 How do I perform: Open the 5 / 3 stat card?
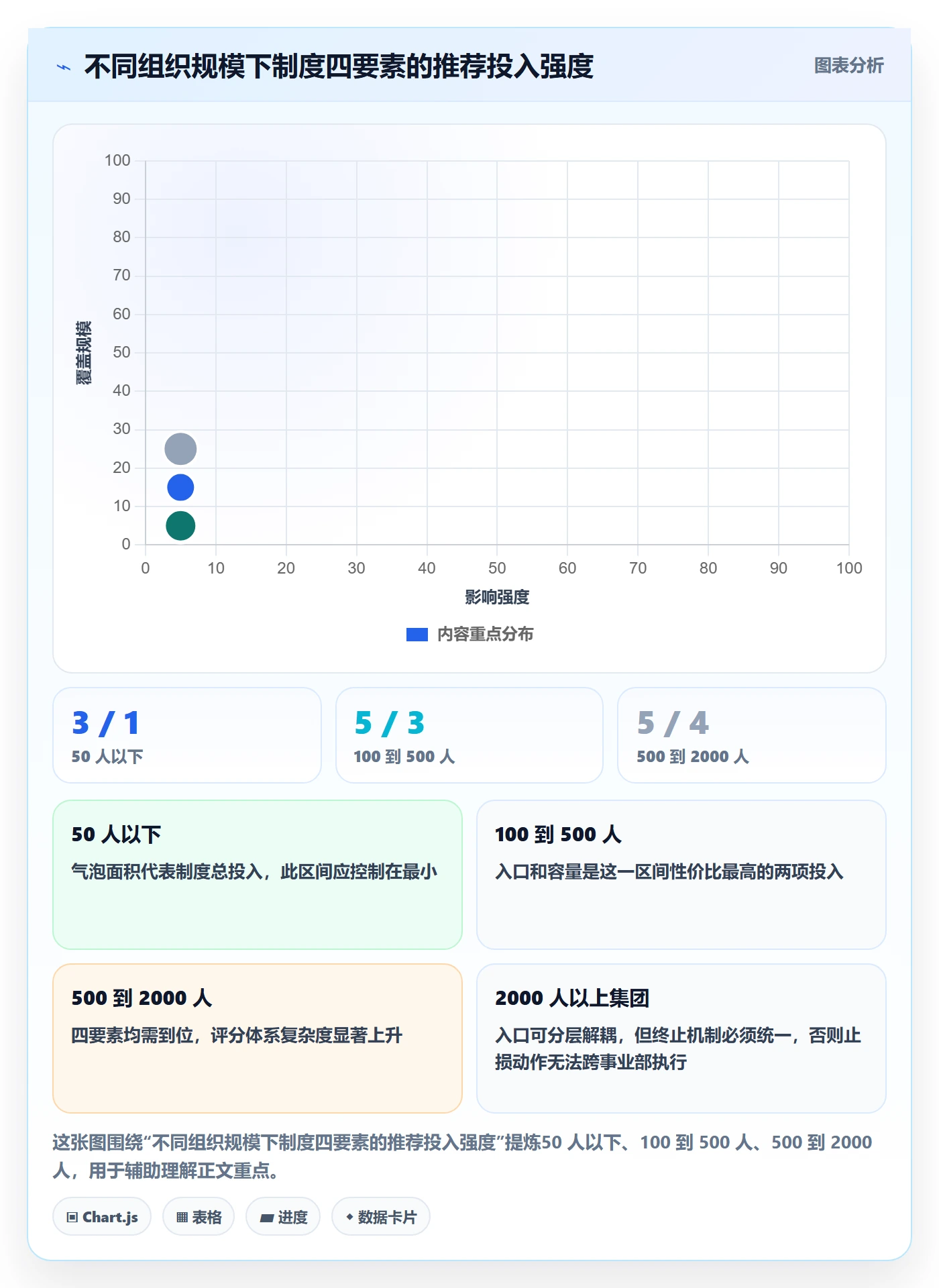click(x=469, y=735)
